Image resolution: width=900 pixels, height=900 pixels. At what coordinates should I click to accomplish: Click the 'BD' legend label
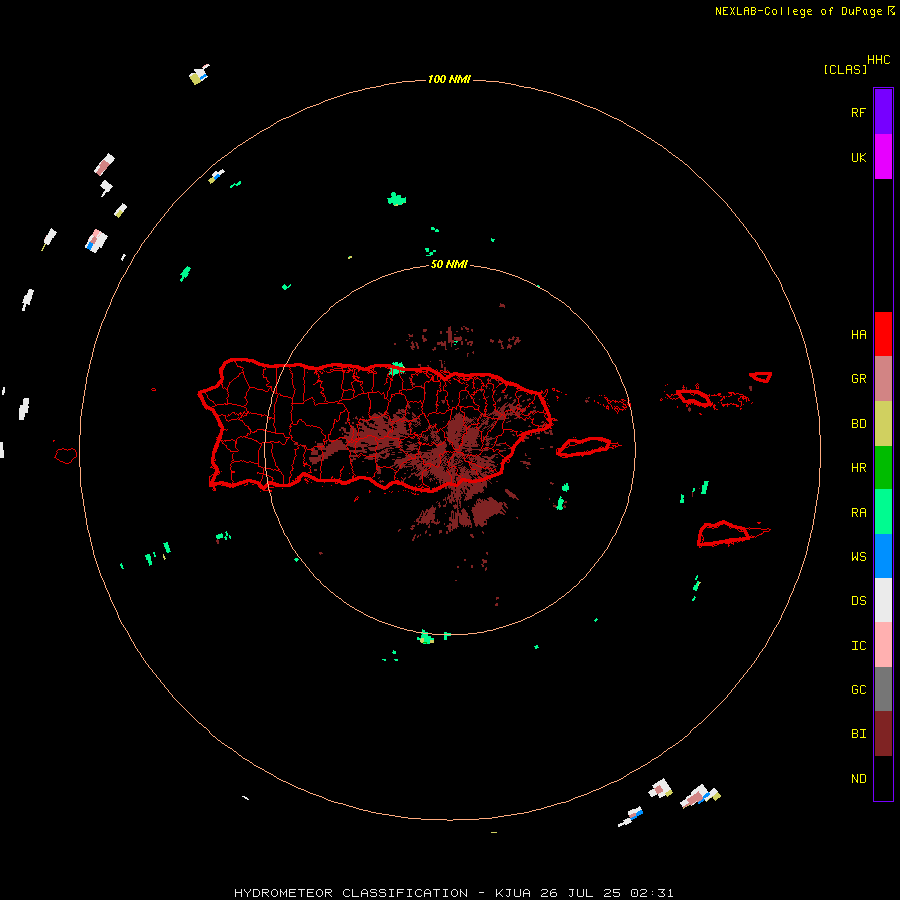(858, 424)
